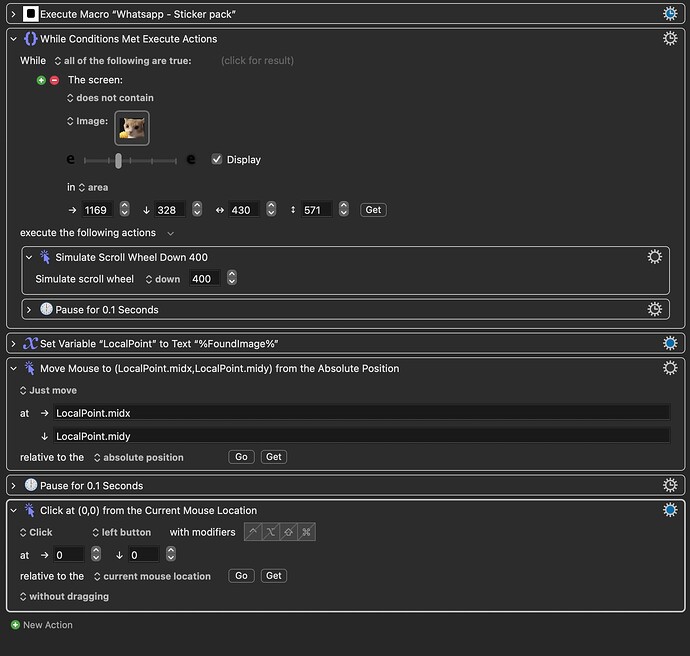Click Get button next to area height field
The width and height of the screenshot is (690, 656).
(x=373, y=210)
